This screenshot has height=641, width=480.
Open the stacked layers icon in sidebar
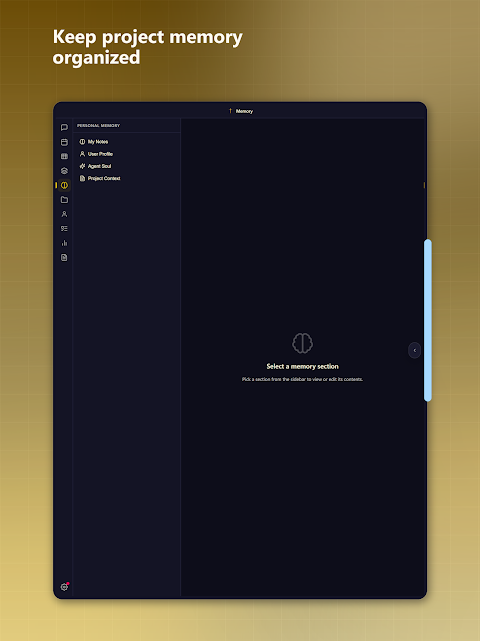click(x=64, y=171)
